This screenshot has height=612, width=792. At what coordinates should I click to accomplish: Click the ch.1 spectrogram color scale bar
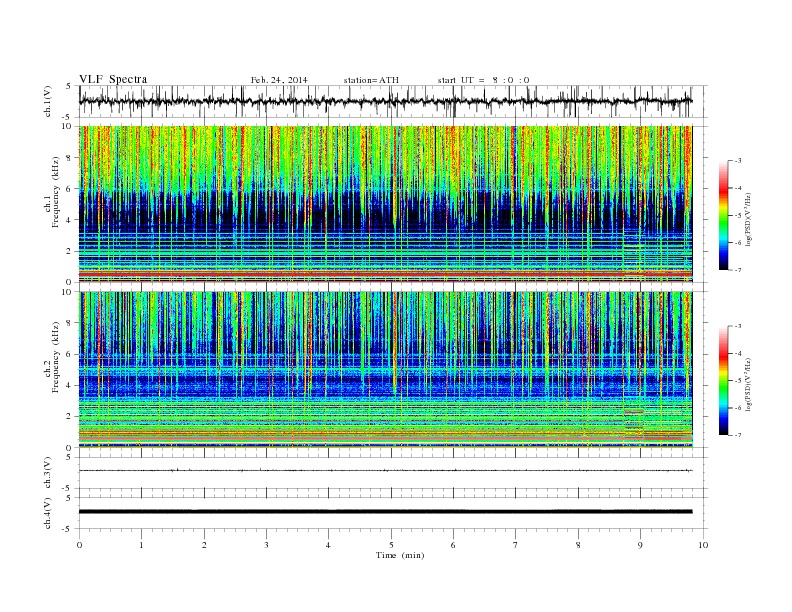723,216
